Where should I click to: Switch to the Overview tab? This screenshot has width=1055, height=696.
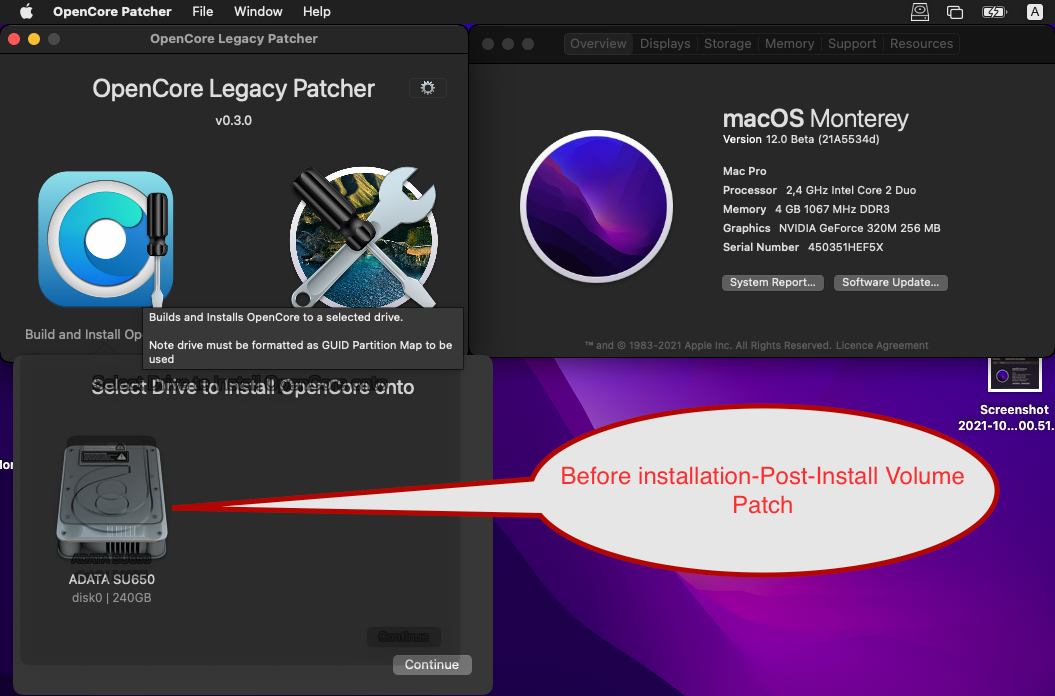[x=598, y=44]
